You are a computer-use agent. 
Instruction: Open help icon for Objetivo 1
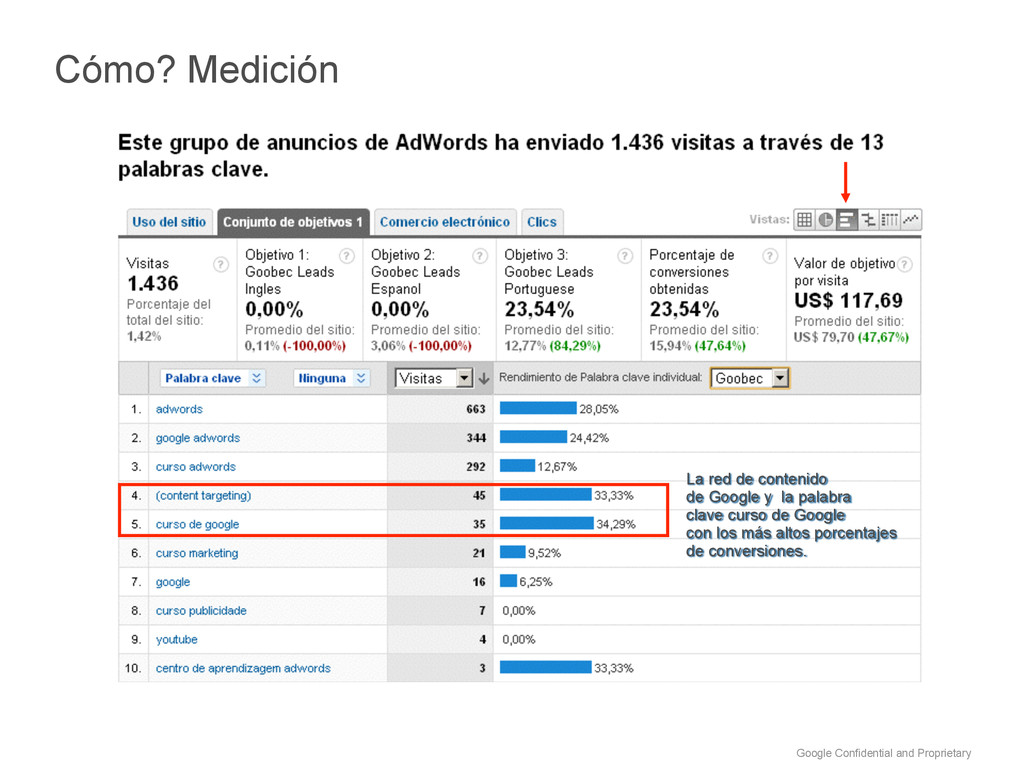[x=347, y=256]
